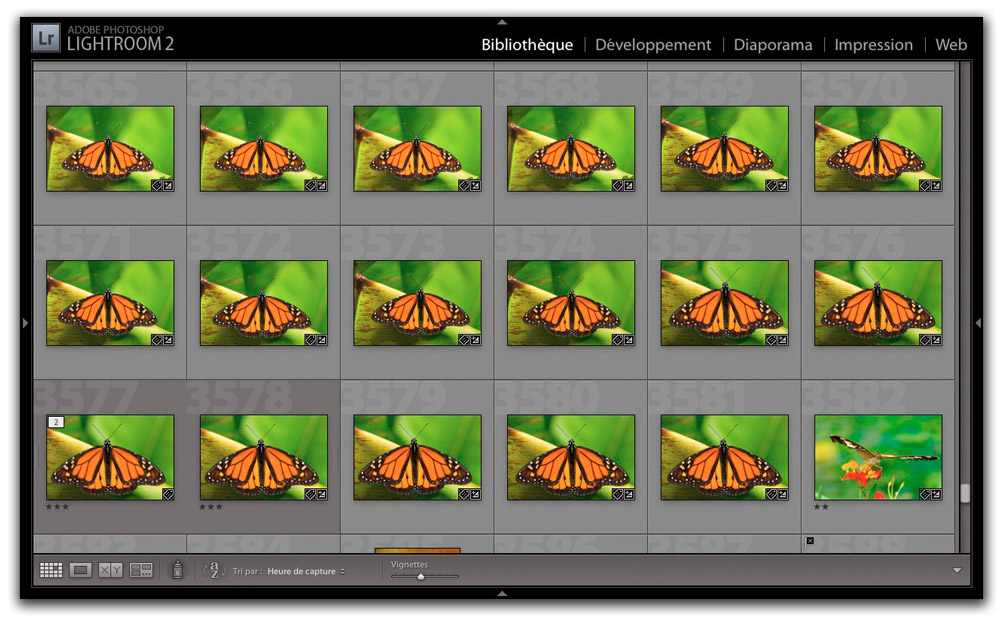Click the develop adjustments badge on photo 3568
Viewport: 1000px width, 622px height.
[629, 186]
